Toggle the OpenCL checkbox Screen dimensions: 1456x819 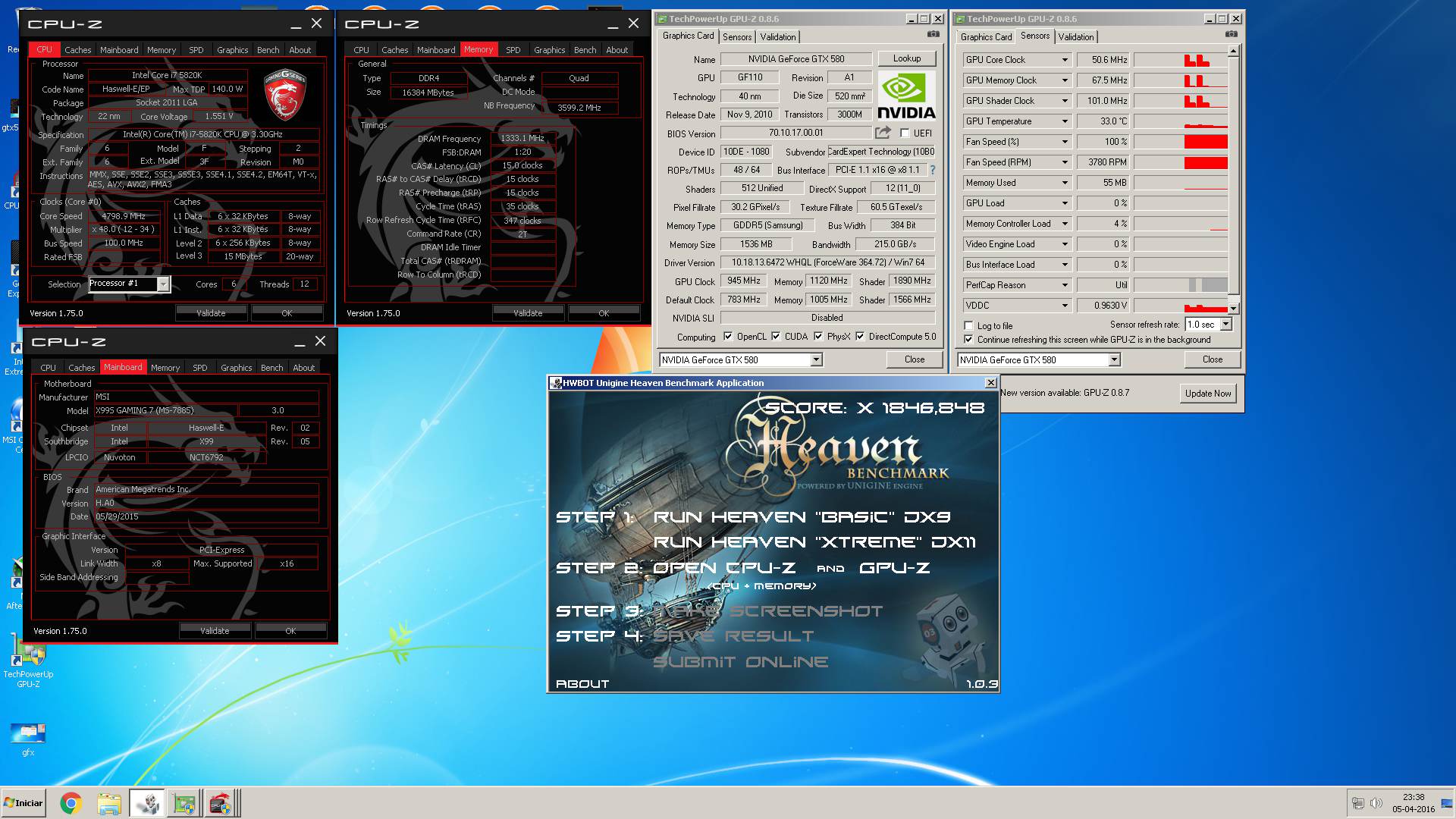(728, 336)
